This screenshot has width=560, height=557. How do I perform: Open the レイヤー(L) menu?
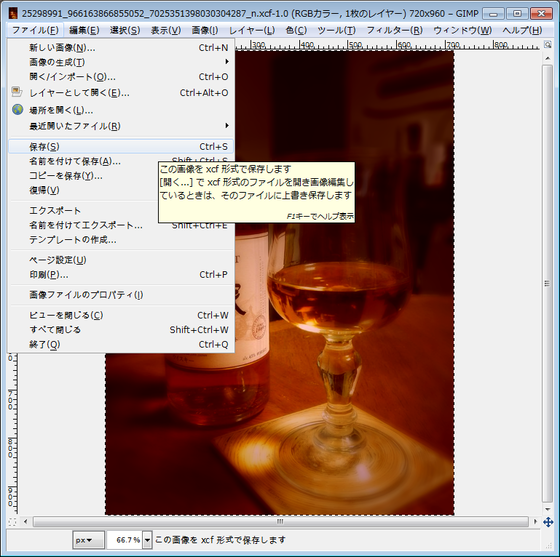(252, 30)
